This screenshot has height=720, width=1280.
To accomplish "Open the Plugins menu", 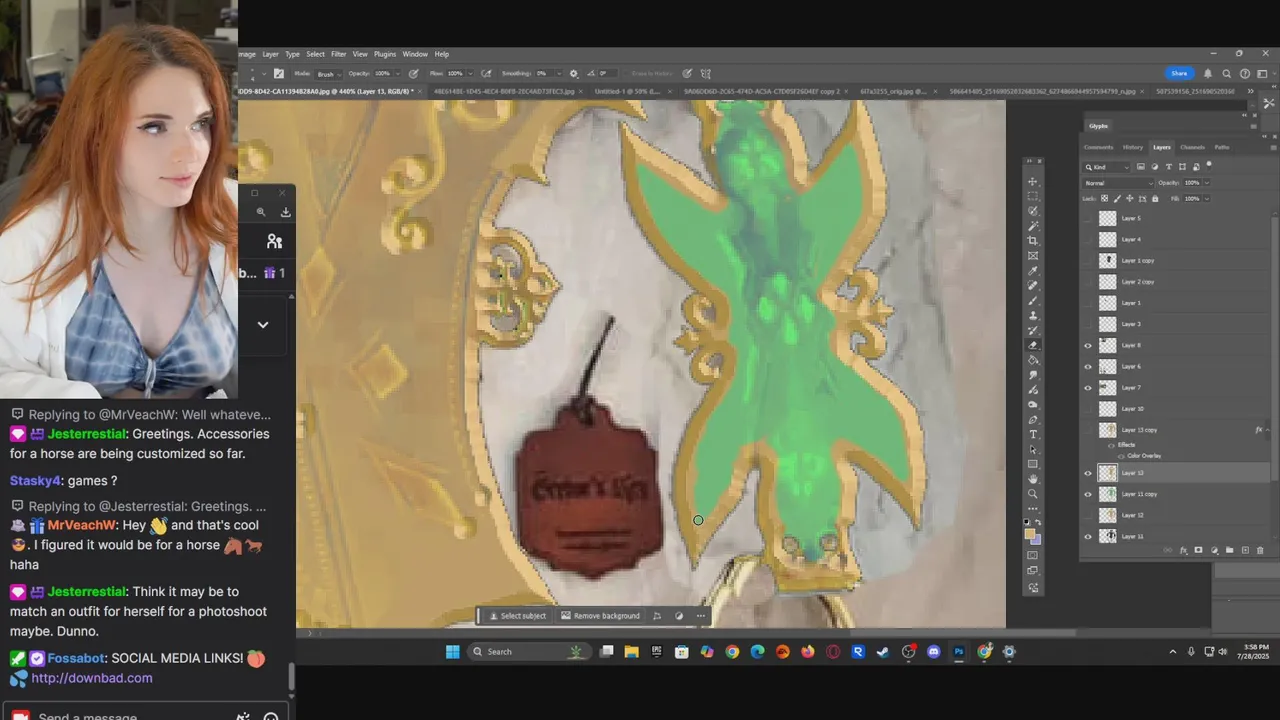I will click(x=385, y=54).
